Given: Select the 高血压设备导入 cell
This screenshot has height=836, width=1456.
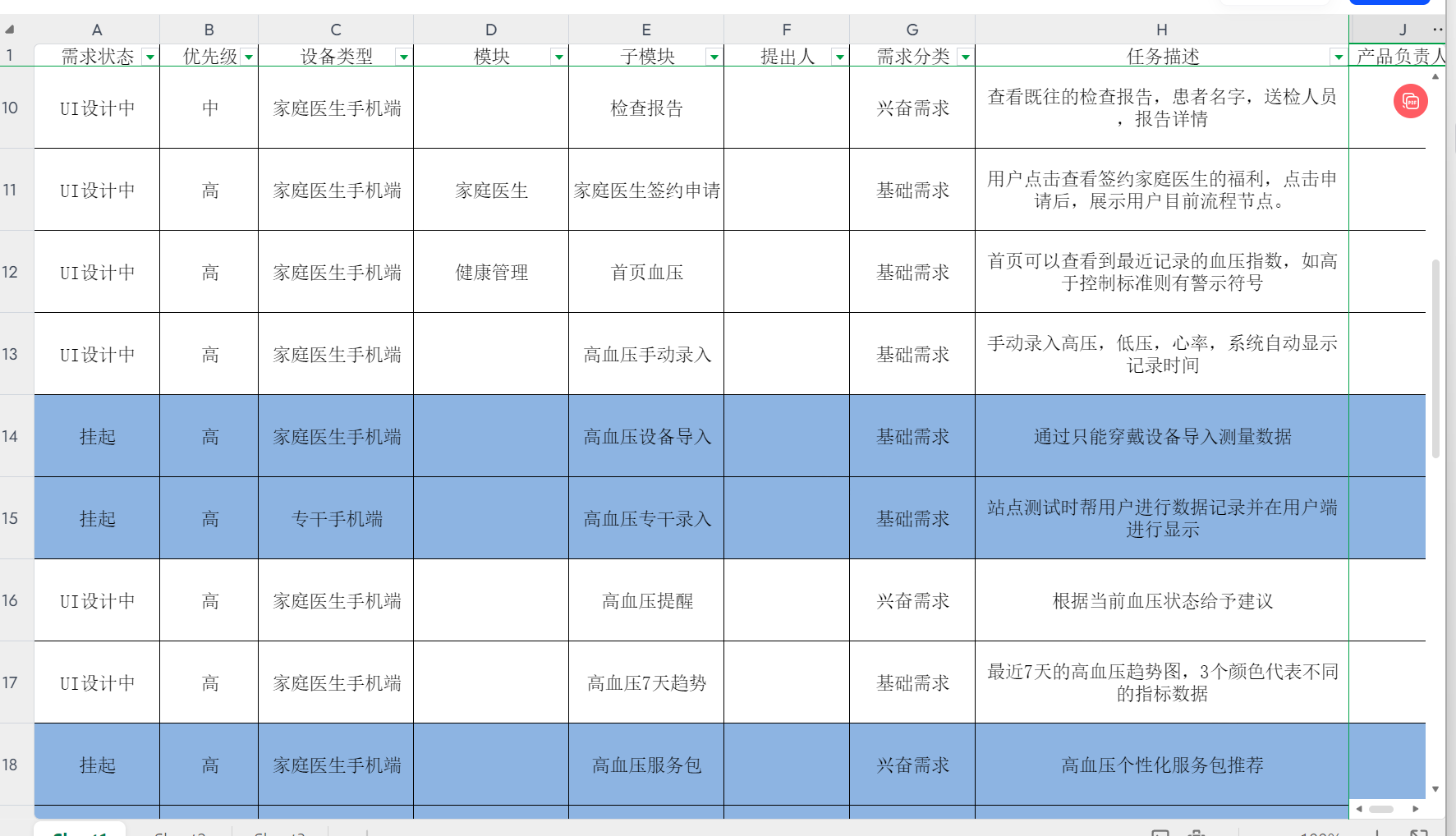Looking at the screenshot, I should 646,436.
